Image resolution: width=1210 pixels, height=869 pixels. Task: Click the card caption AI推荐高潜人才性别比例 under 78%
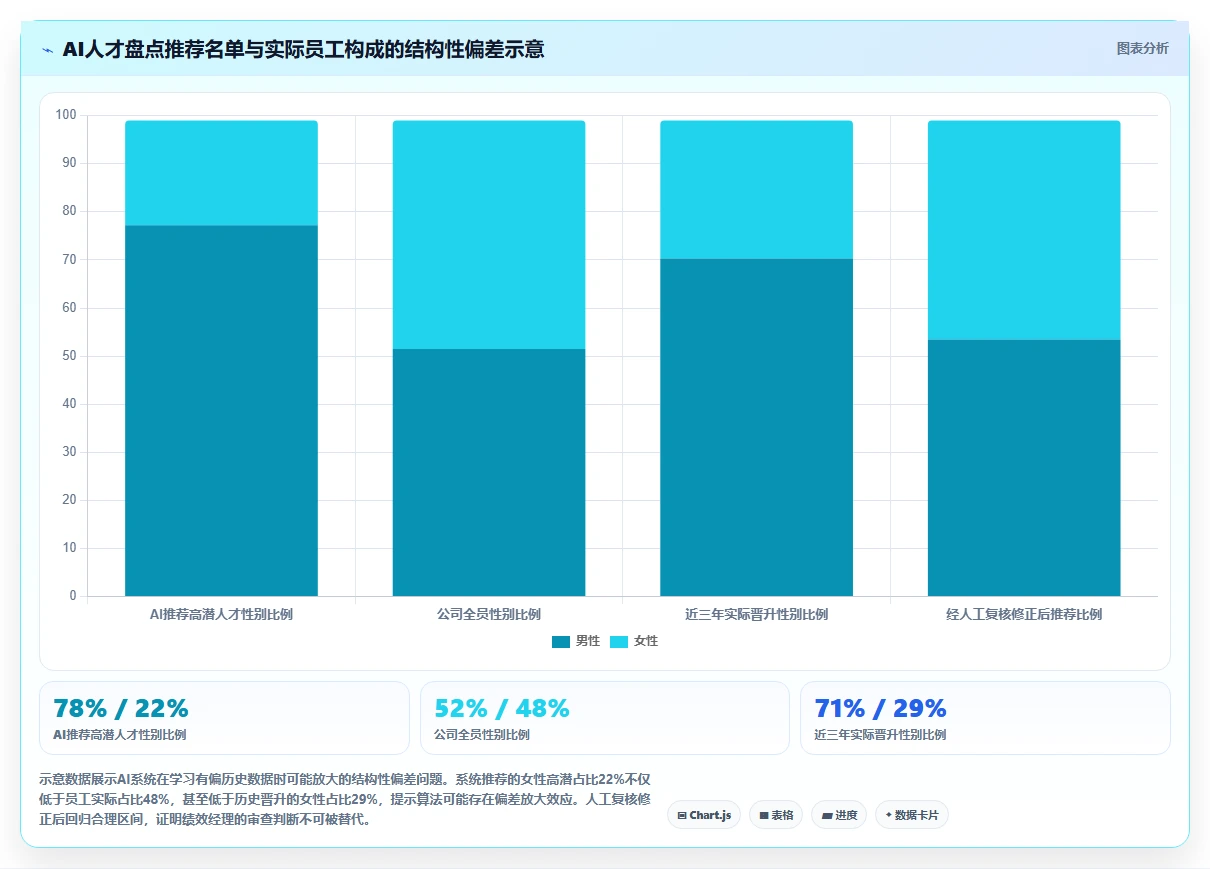[x=119, y=735]
